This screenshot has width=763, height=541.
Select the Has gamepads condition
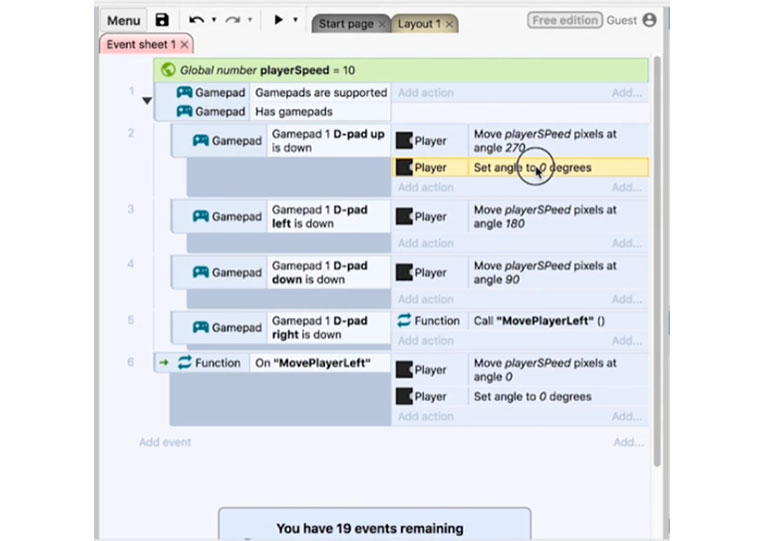coord(321,111)
